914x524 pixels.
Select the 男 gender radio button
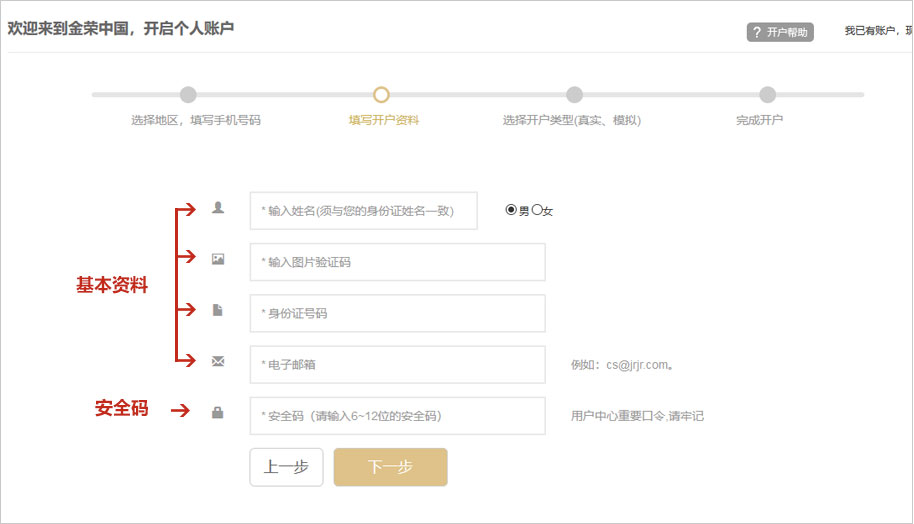pos(511,209)
